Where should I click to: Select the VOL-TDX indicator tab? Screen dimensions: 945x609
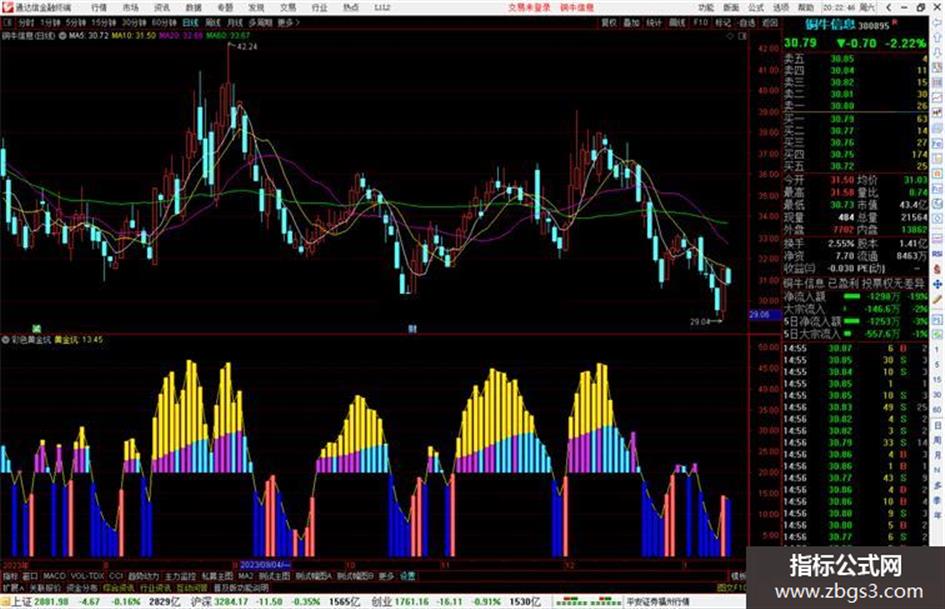(x=87, y=576)
